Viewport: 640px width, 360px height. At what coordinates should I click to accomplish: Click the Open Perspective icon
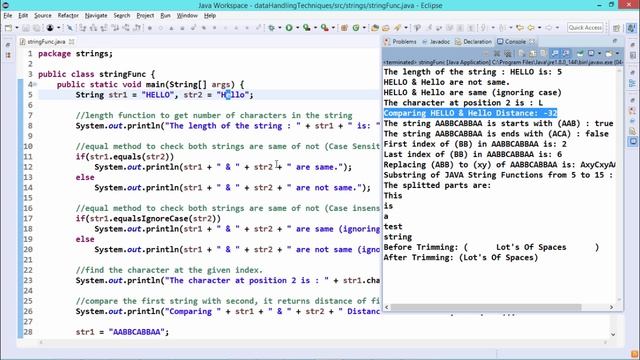tap(617, 28)
